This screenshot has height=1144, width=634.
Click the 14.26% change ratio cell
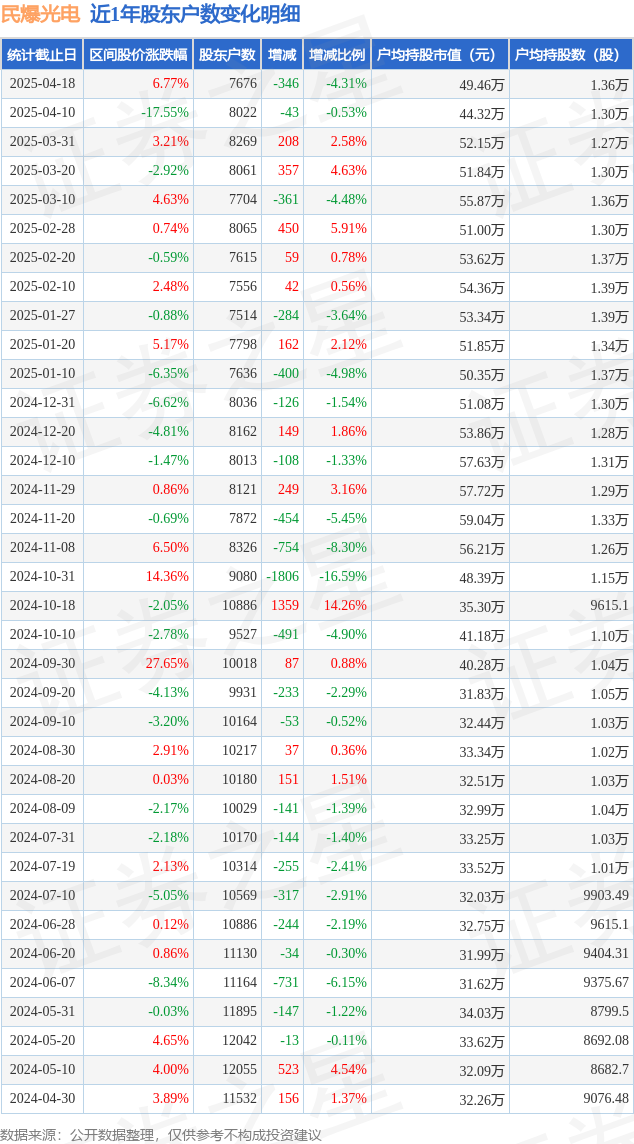pos(347,606)
